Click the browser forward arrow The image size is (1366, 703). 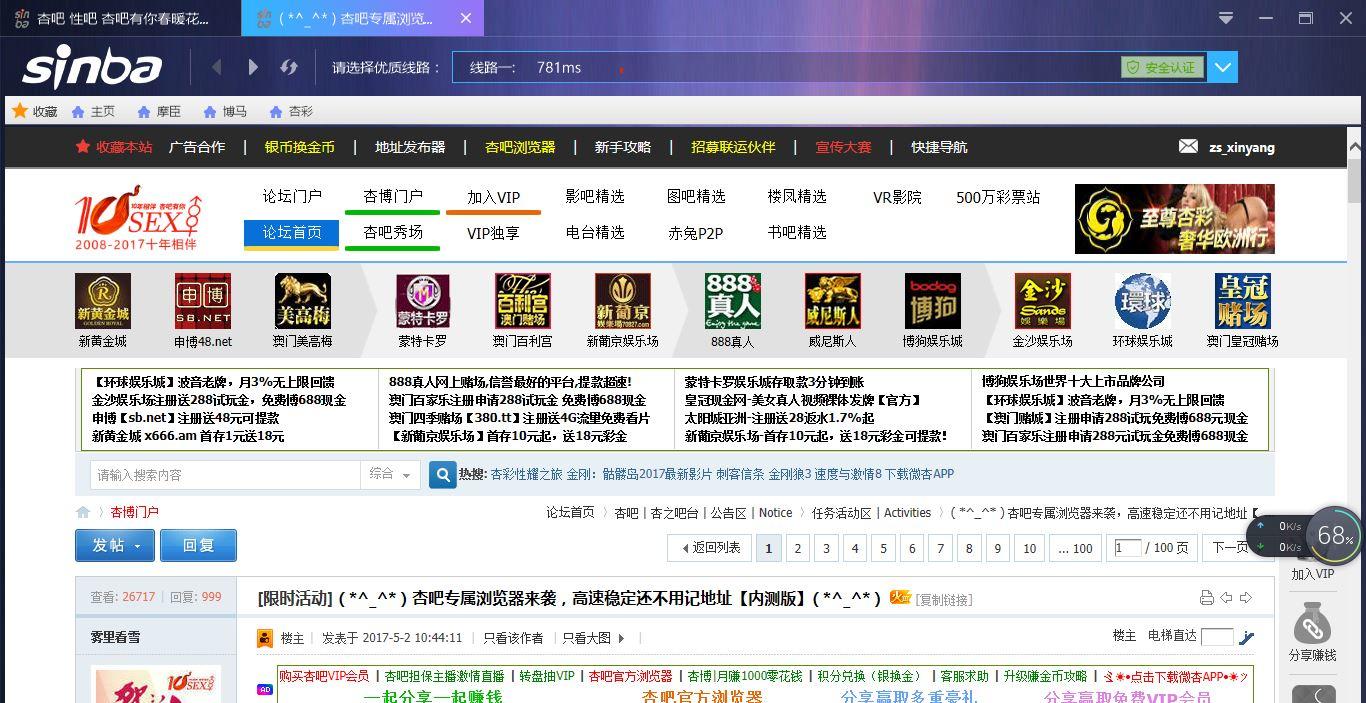[253, 67]
